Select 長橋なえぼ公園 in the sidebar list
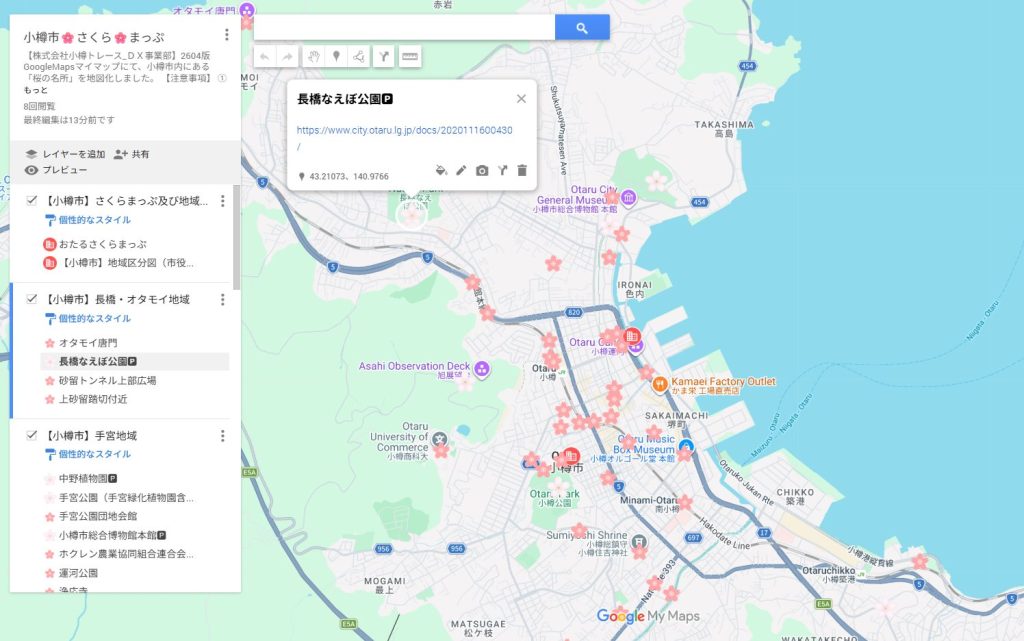The width and height of the screenshot is (1024, 641). coord(135,362)
